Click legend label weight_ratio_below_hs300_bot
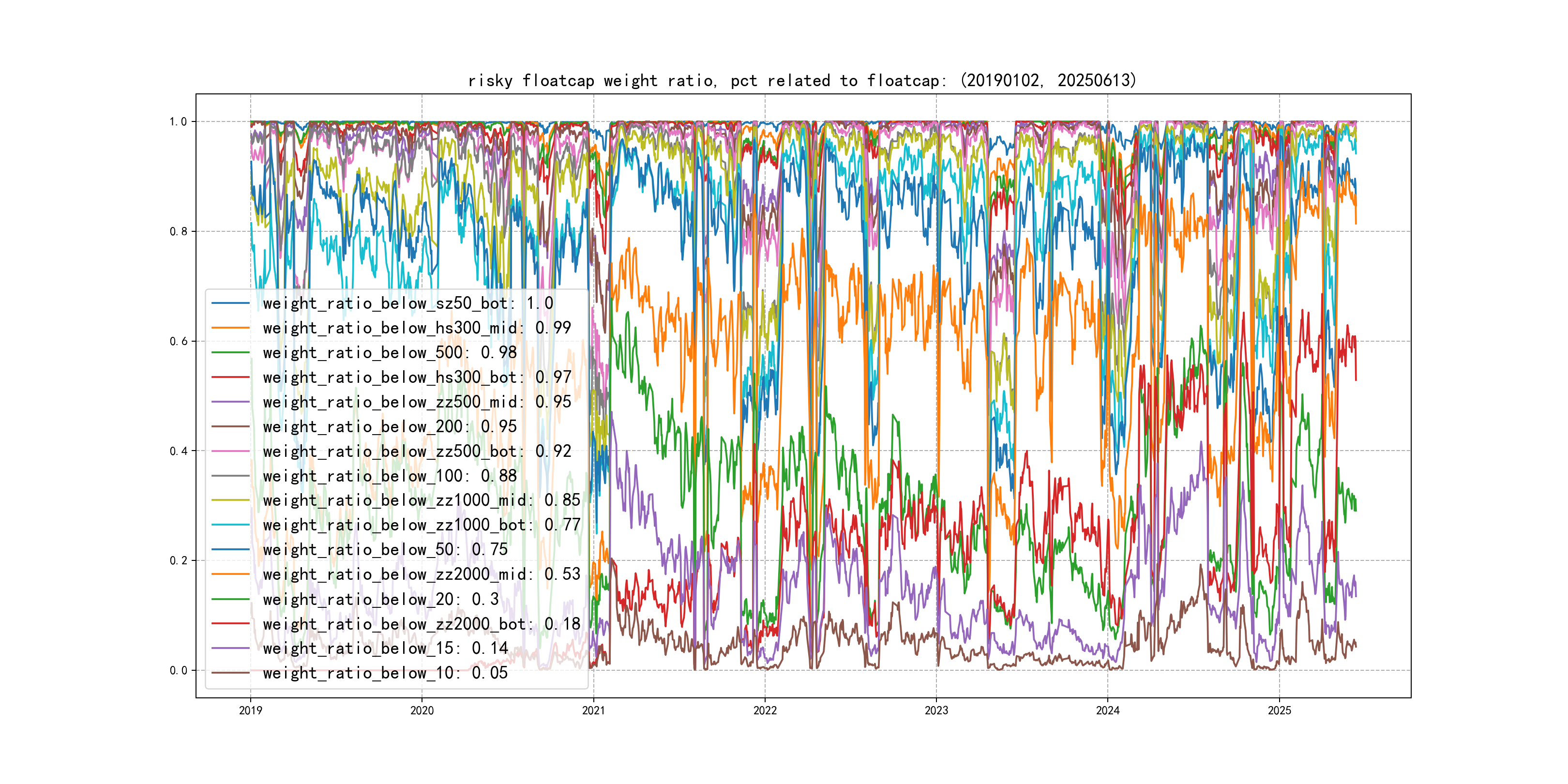Screen dimensions: 1568x784 pyautogui.click(x=416, y=377)
